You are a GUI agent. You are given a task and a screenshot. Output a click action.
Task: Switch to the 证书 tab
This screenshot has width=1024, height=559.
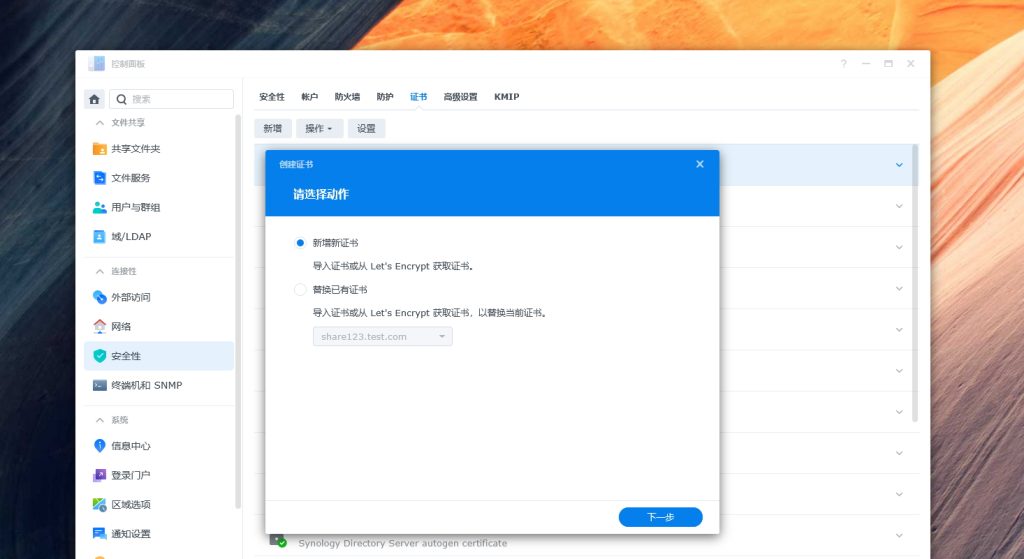pyautogui.click(x=419, y=97)
